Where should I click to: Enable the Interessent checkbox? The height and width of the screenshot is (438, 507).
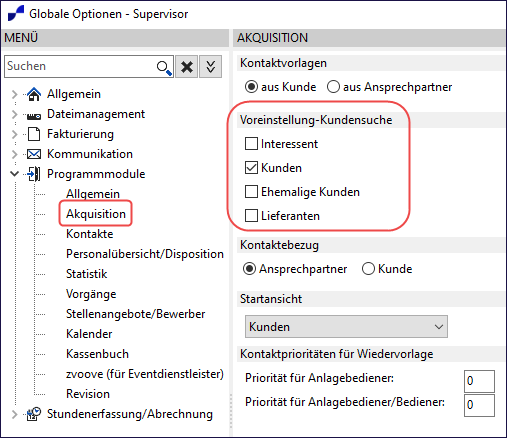[x=251, y=144]
